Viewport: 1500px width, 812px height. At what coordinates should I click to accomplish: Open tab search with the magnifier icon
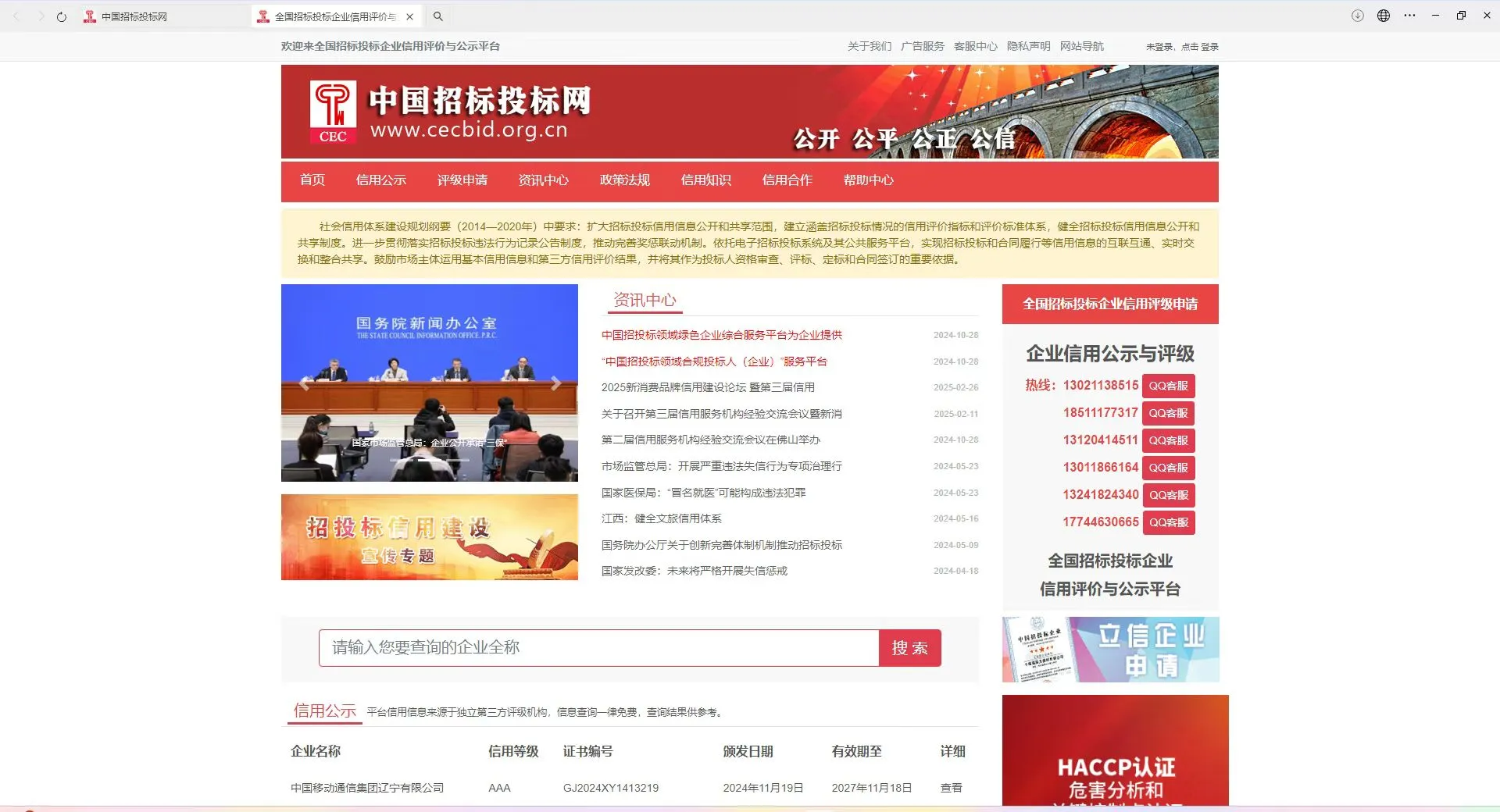[x=438, y=16]
